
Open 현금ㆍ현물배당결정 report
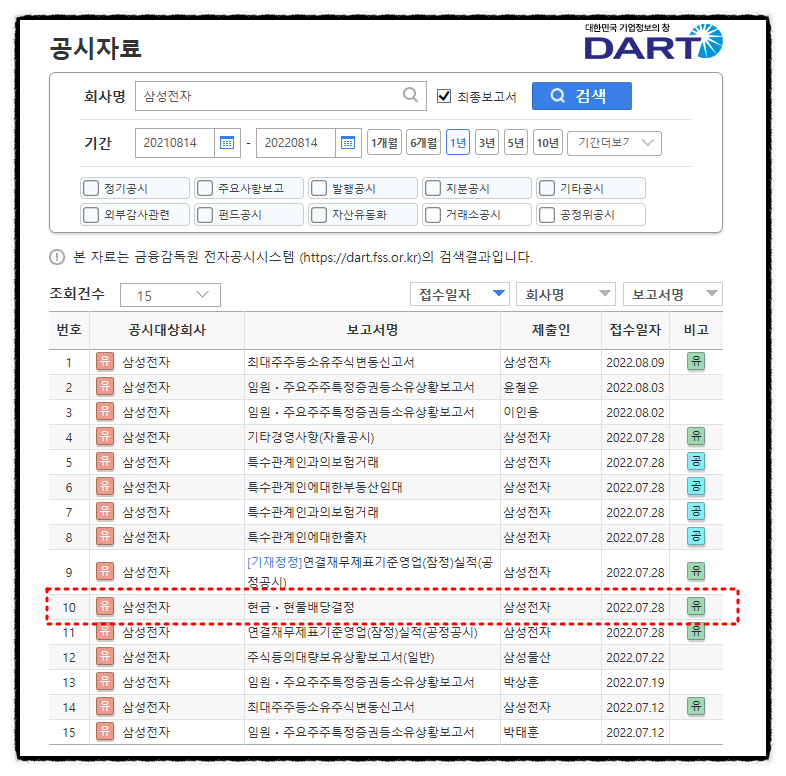301,607
